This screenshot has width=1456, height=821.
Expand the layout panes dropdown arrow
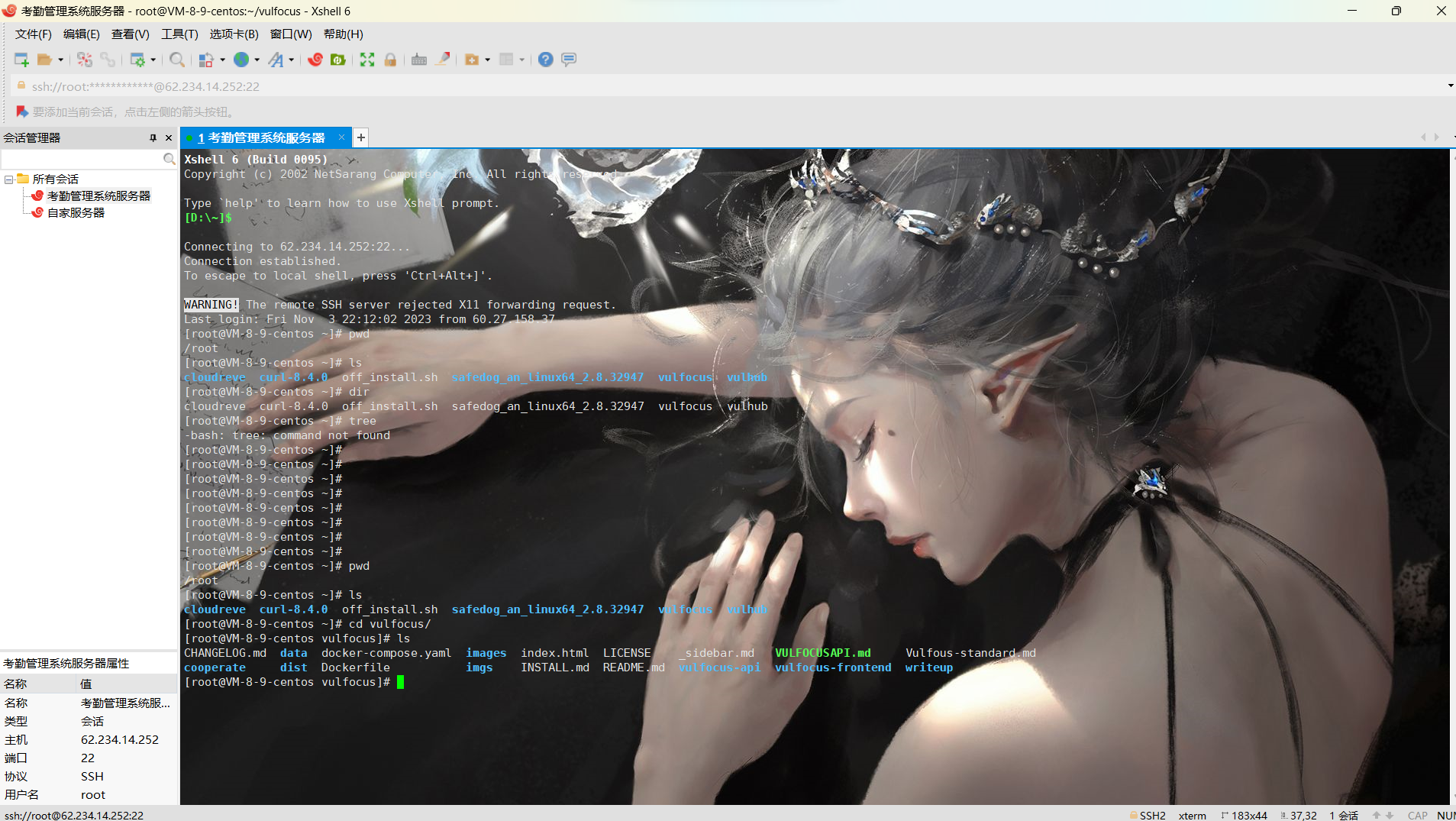[522, 60]
